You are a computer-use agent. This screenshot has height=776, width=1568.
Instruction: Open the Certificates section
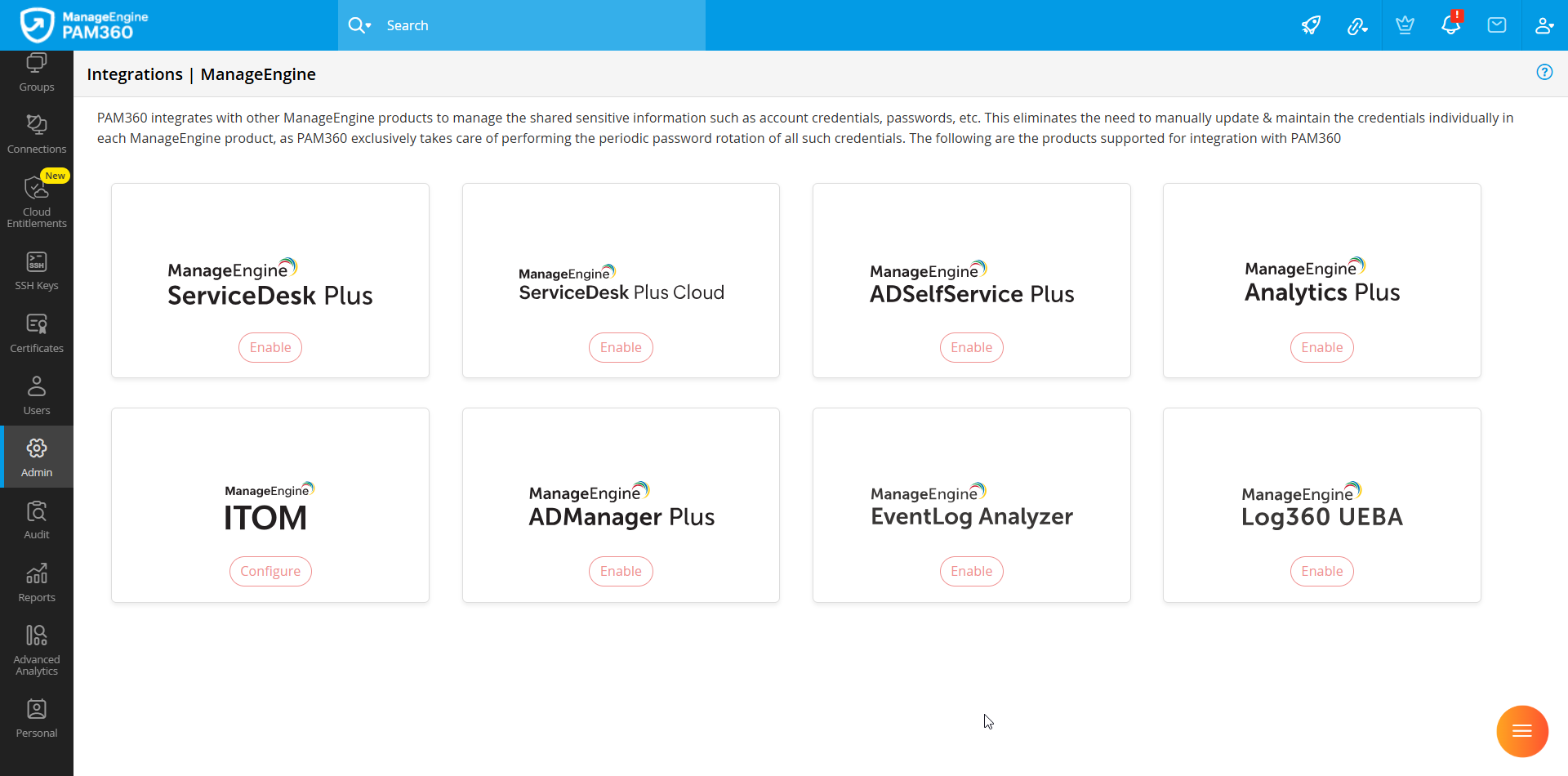point(37,333)
